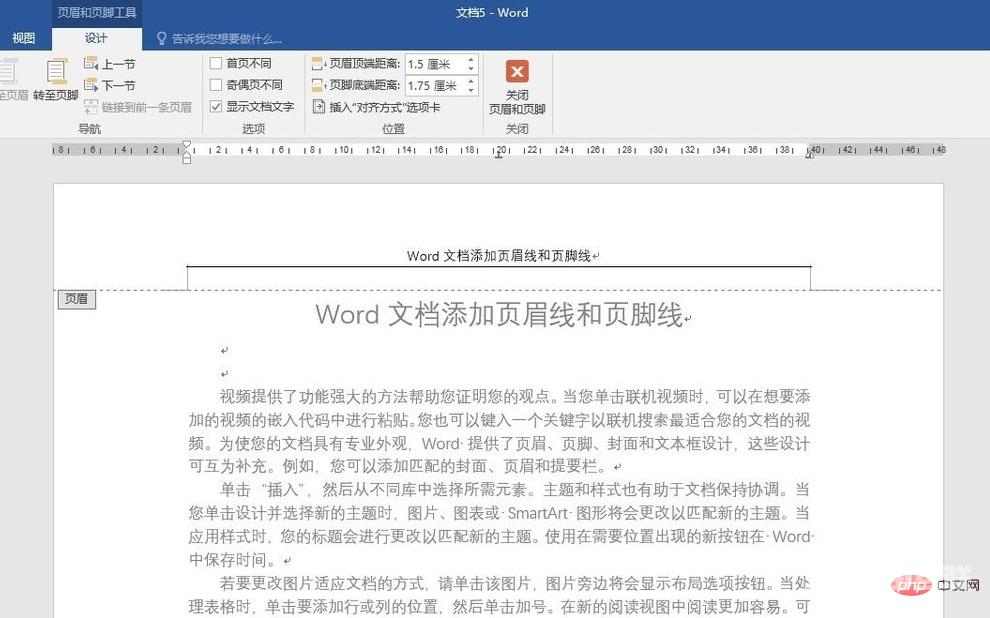
Task: Increase header top distance with up arrow
Action: (471, 60)
